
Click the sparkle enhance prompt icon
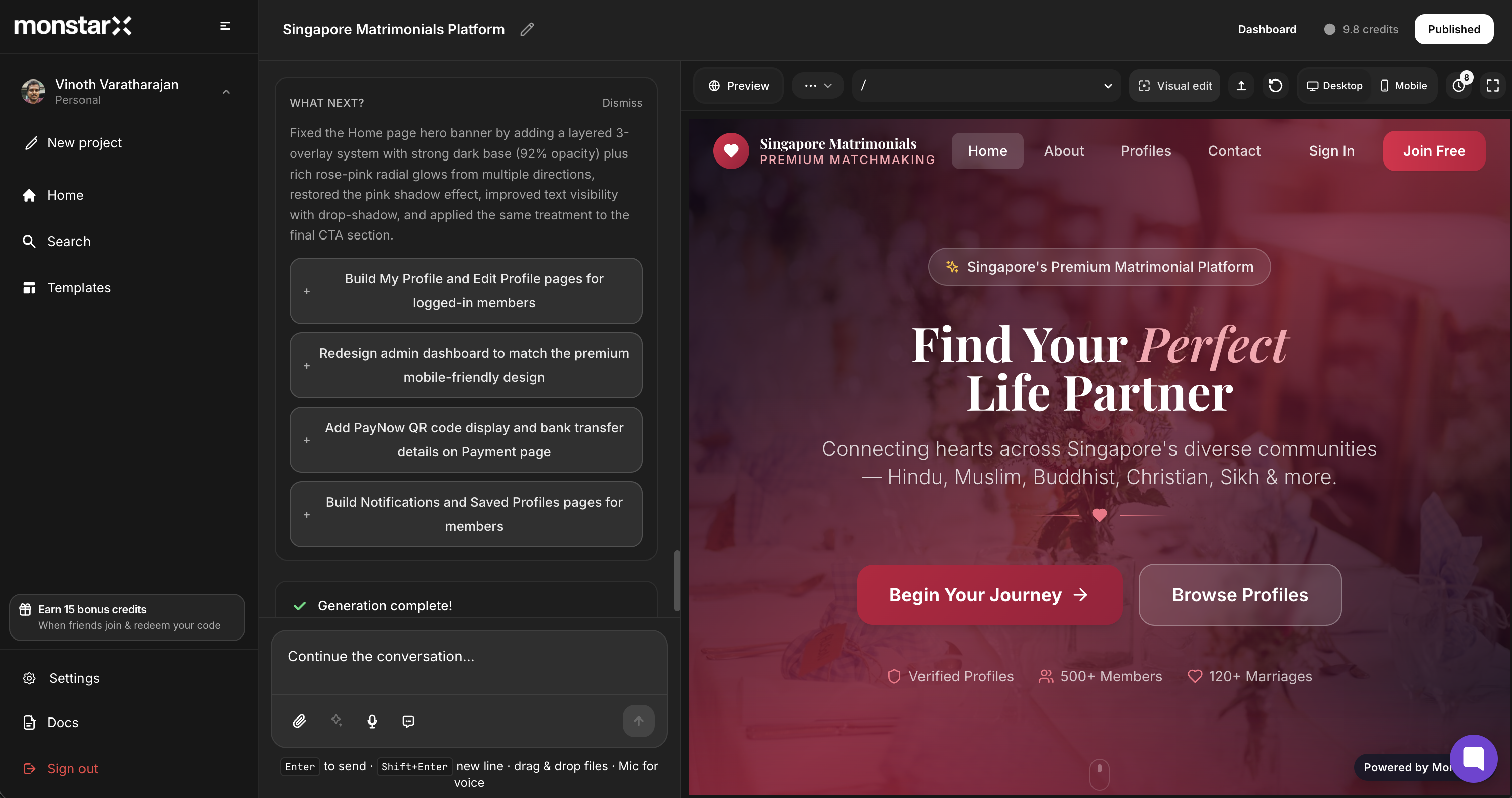337,720
